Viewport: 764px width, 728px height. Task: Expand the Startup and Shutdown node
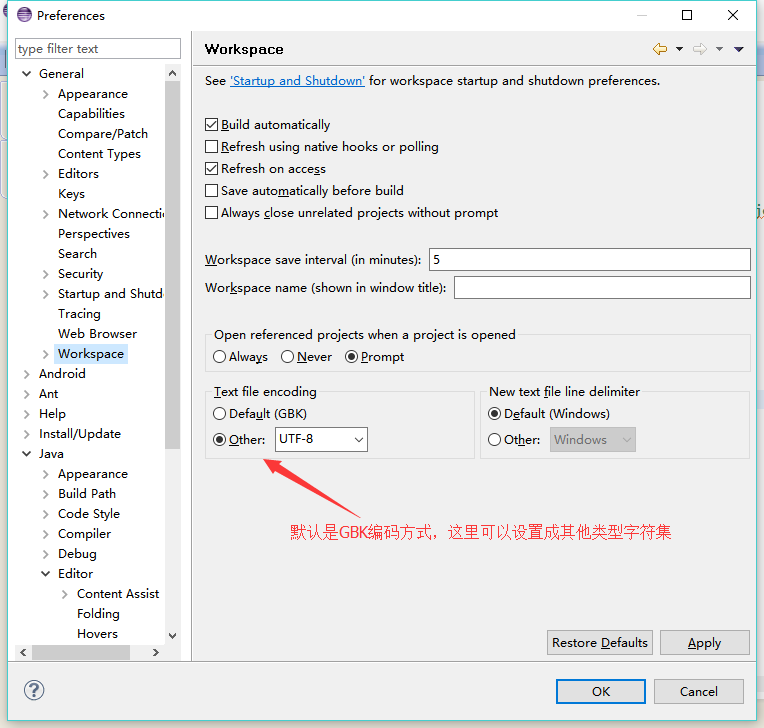coord(46,294)
